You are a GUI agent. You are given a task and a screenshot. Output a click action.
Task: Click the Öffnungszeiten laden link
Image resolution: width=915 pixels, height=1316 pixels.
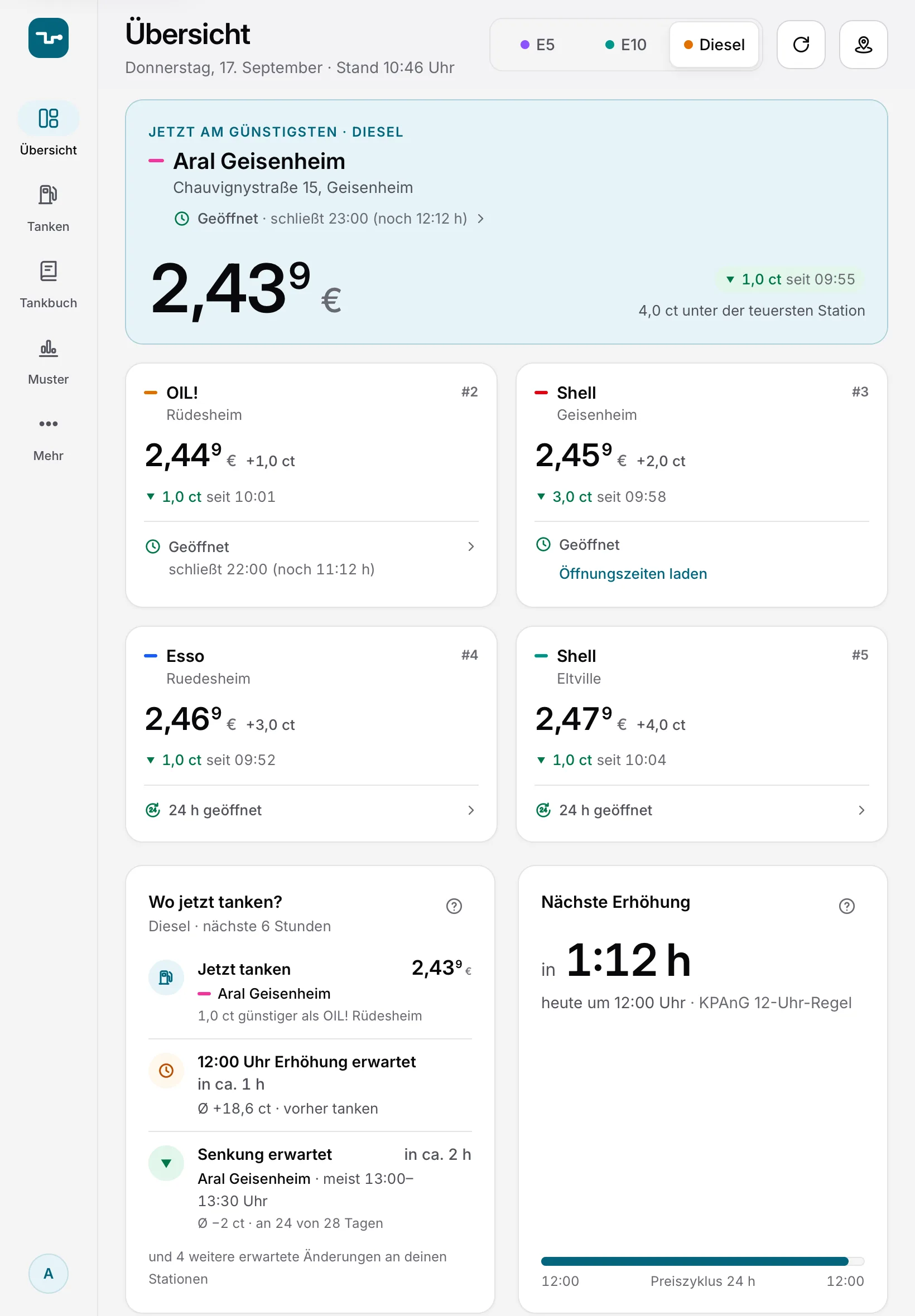click(633, 573)
